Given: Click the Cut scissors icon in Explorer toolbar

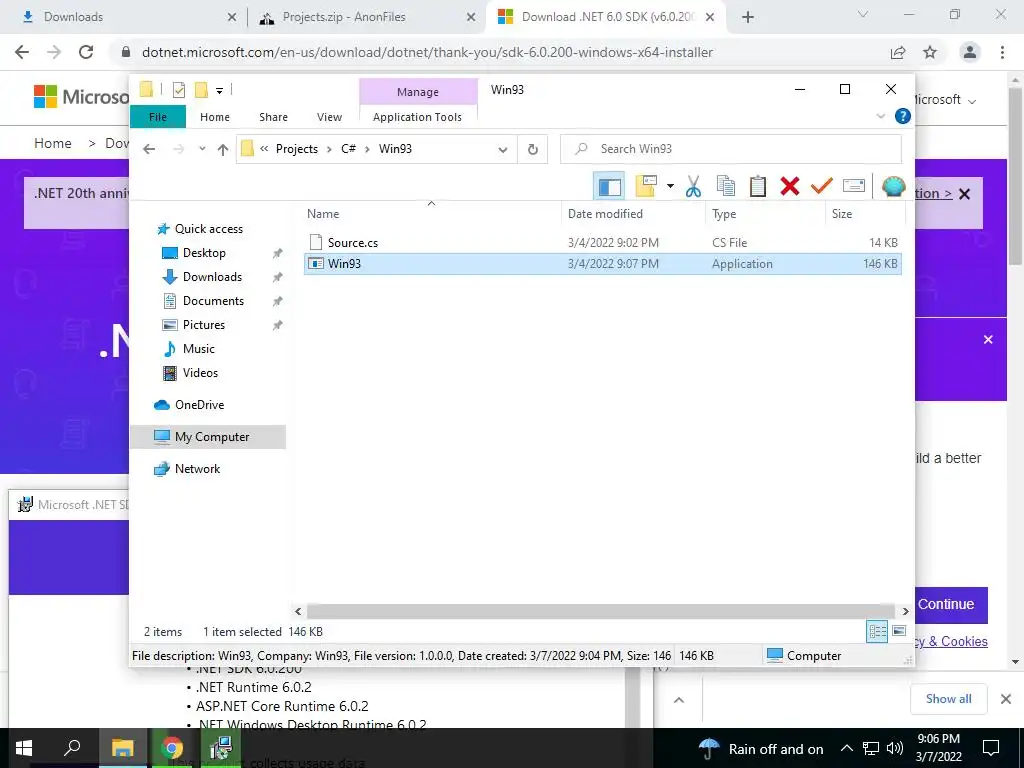Looking at the screenshot, I should pyautogui.click(x=693, y=187).
